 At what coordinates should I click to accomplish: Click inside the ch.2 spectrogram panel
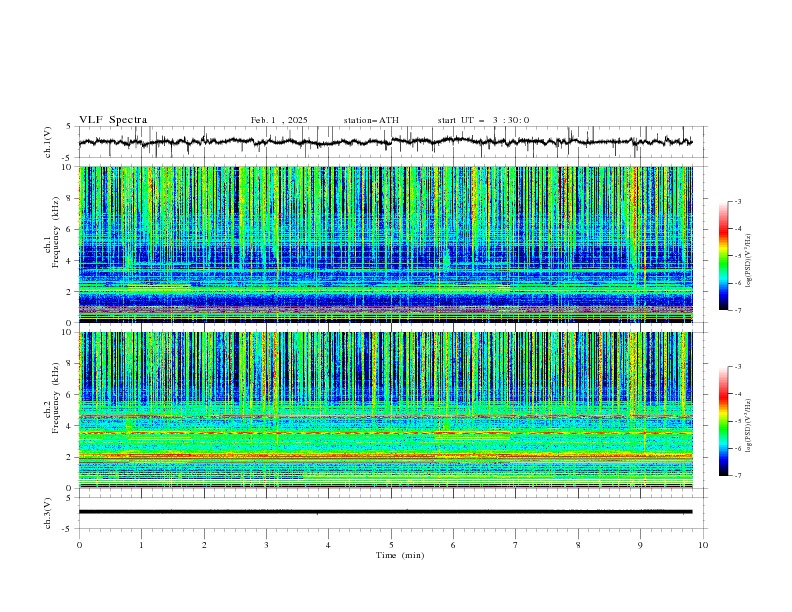click(x=385, y=410)
